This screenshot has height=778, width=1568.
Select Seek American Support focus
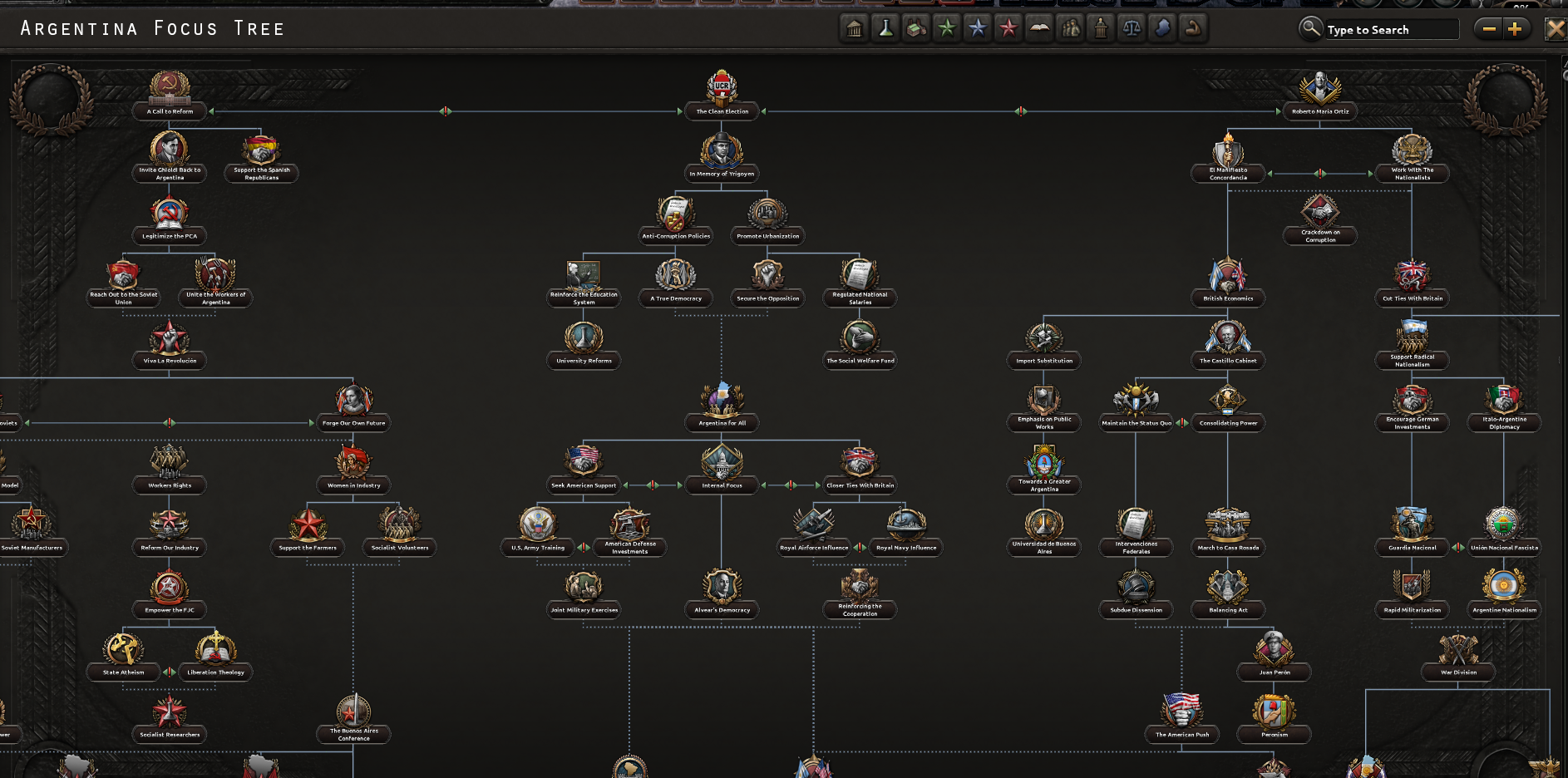click(584, 469)
